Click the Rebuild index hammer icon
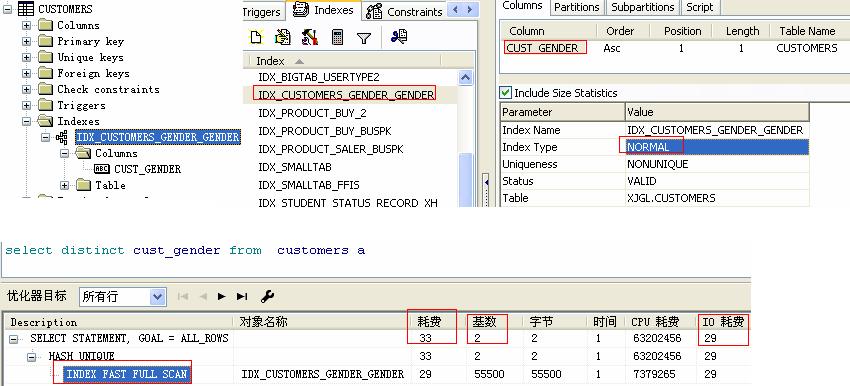 (310, 37)
